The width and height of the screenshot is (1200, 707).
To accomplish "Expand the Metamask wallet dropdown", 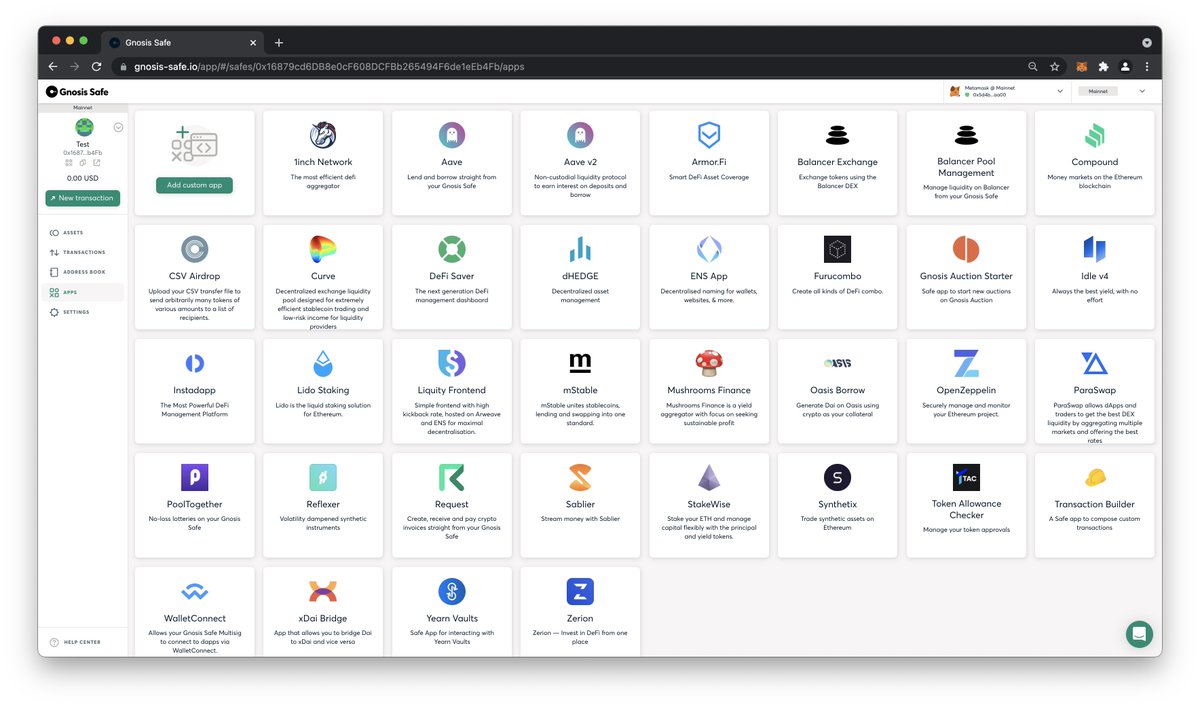I will click(1006, 91).
